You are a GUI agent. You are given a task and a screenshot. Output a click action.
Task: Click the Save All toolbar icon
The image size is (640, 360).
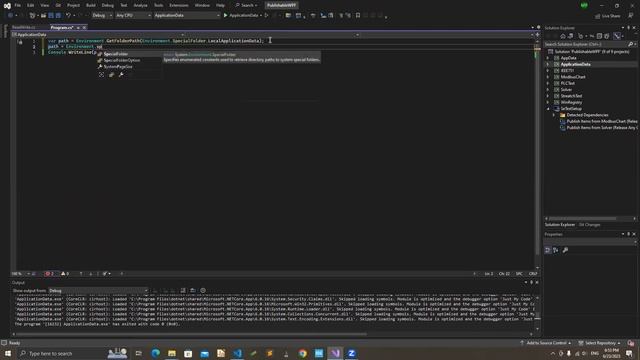coord(58,16)
